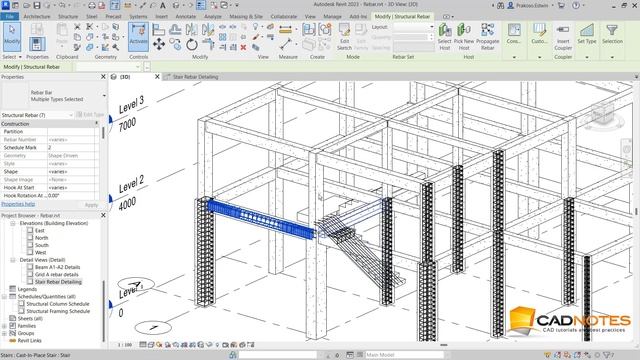Open the Autodesk App Store cart icon
Screen dimensions: 640x360
(x=561, y=5)
